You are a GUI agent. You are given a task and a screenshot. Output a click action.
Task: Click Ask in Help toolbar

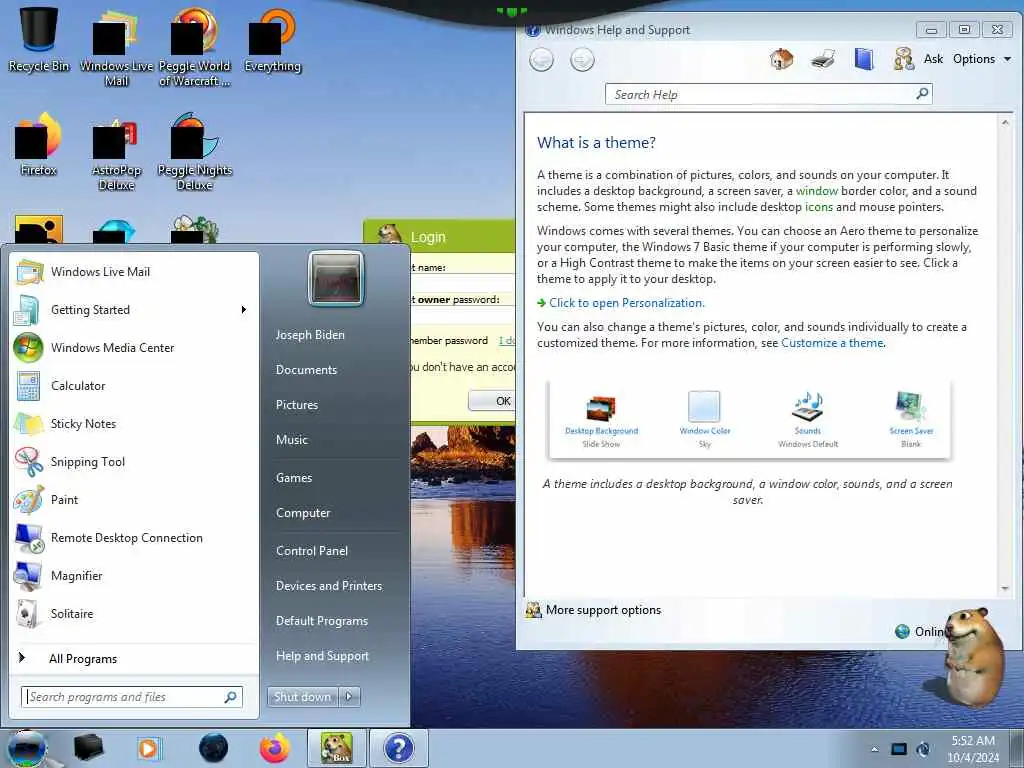[918, 59]
